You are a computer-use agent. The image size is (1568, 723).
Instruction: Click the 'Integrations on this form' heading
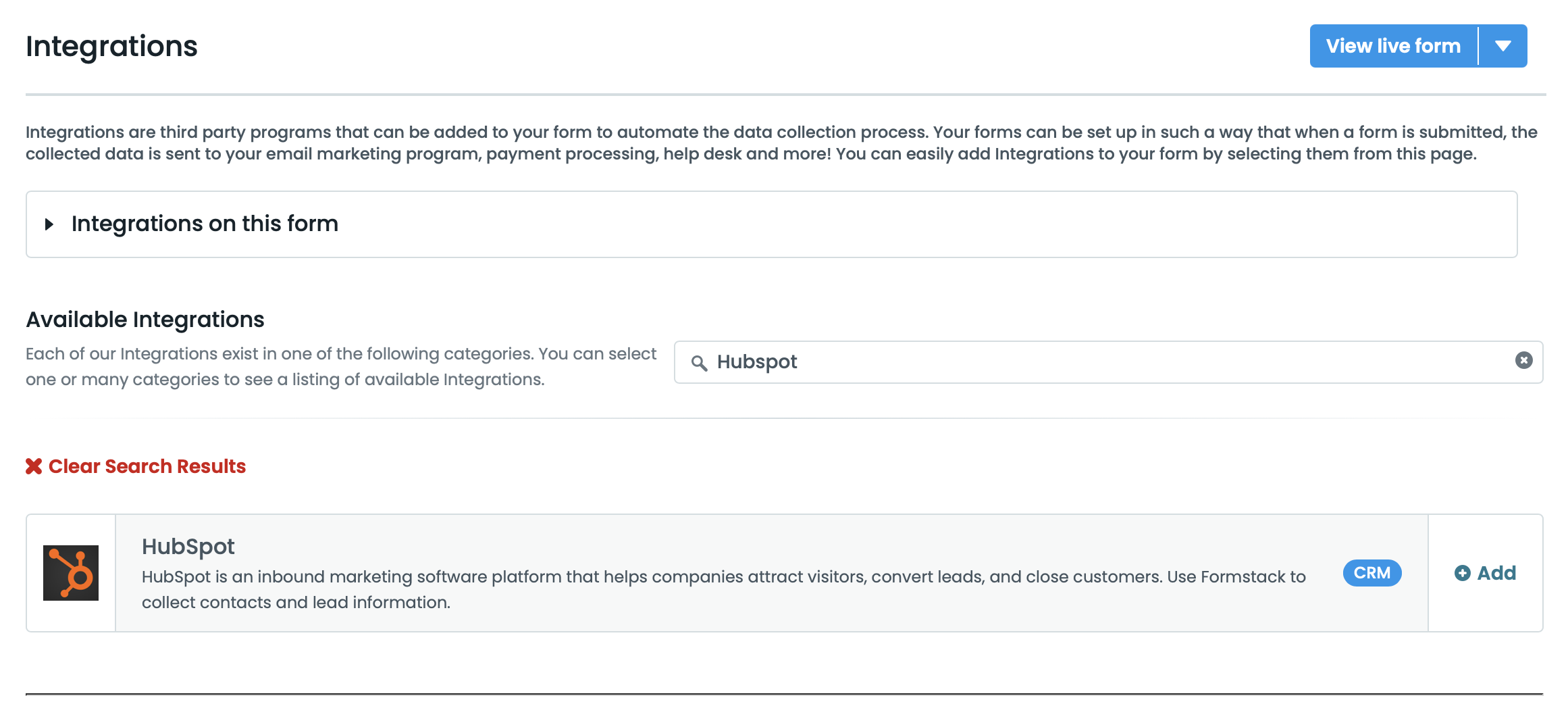click(x=205, y=224)
